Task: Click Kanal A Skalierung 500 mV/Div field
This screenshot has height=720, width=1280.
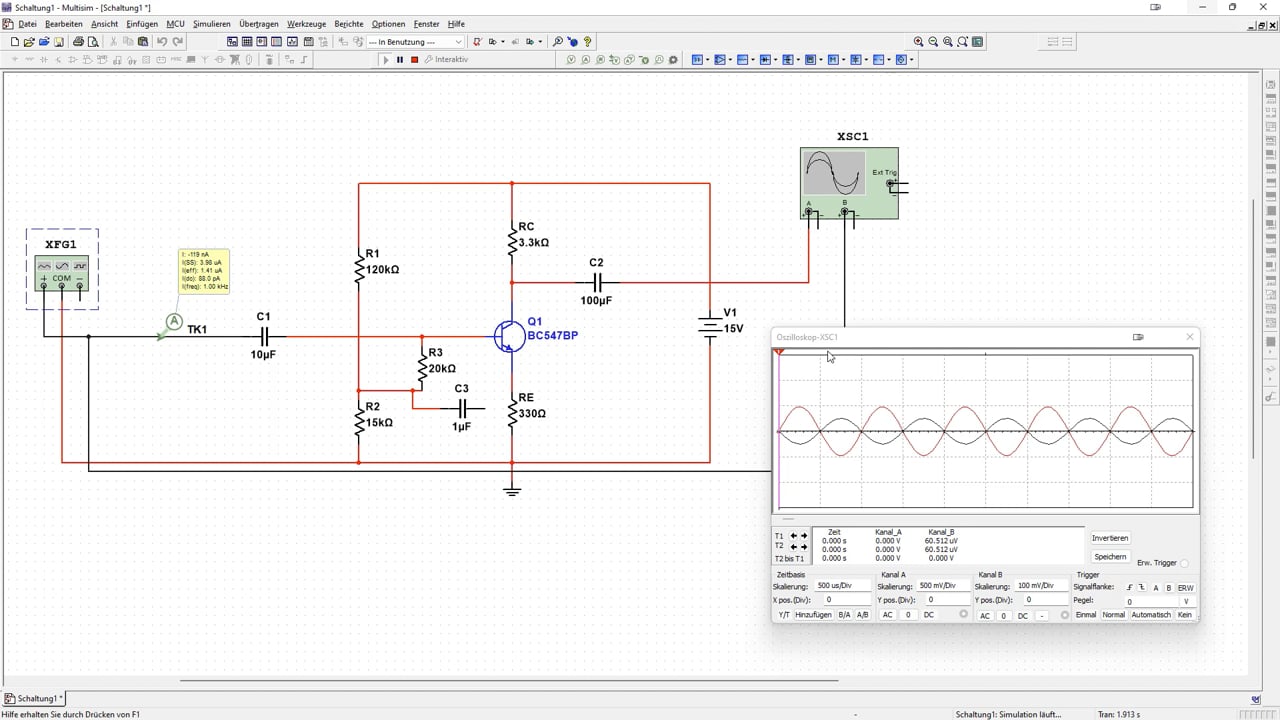Action: coord(943,586)
